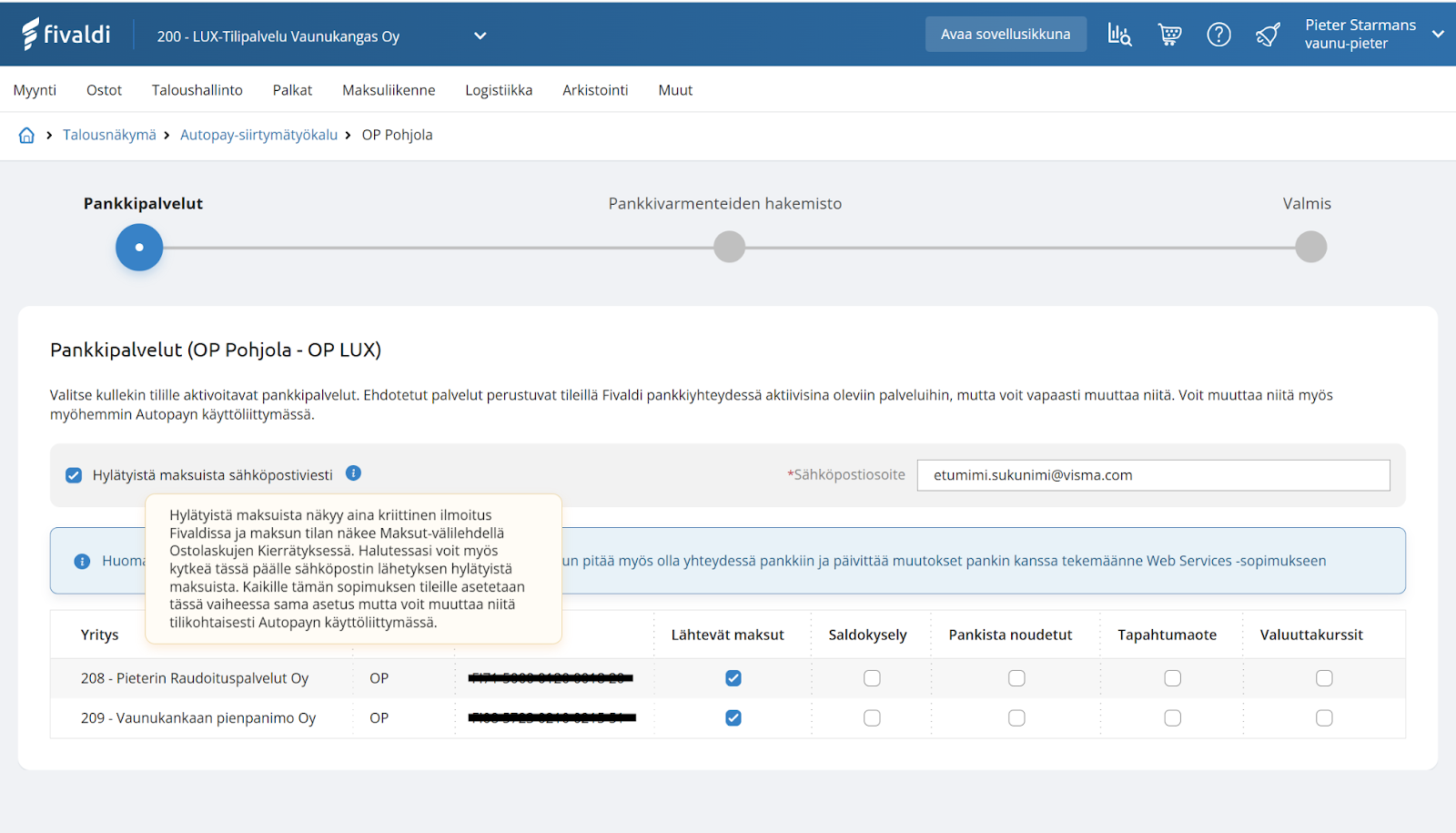Open the Palkat menu
The image size is (1456, 833).
(292, 90)
